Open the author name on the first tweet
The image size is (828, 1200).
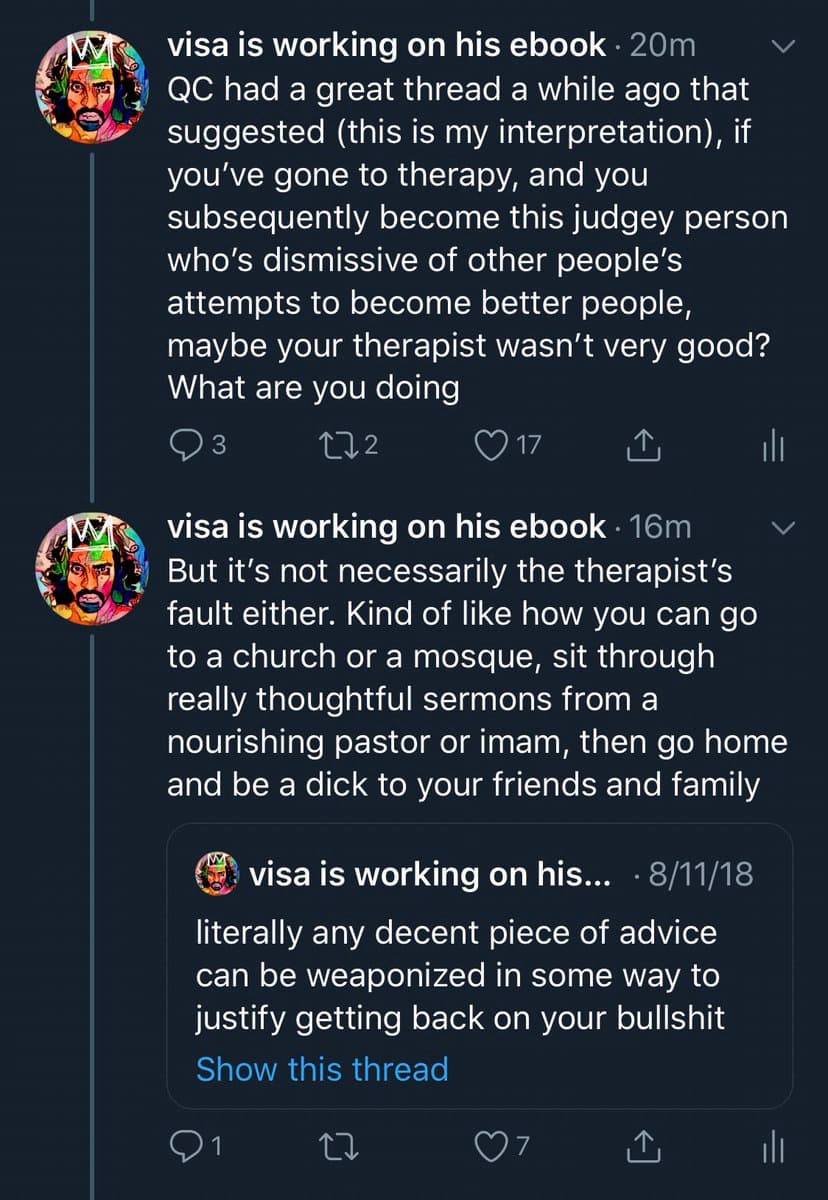click(387, 45)
